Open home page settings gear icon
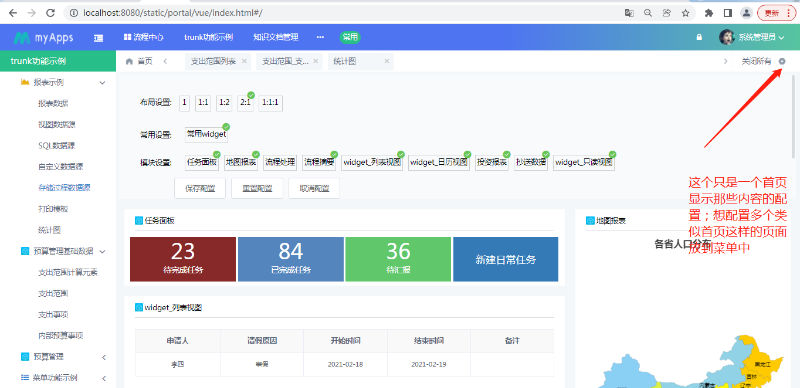 [782, 61]
